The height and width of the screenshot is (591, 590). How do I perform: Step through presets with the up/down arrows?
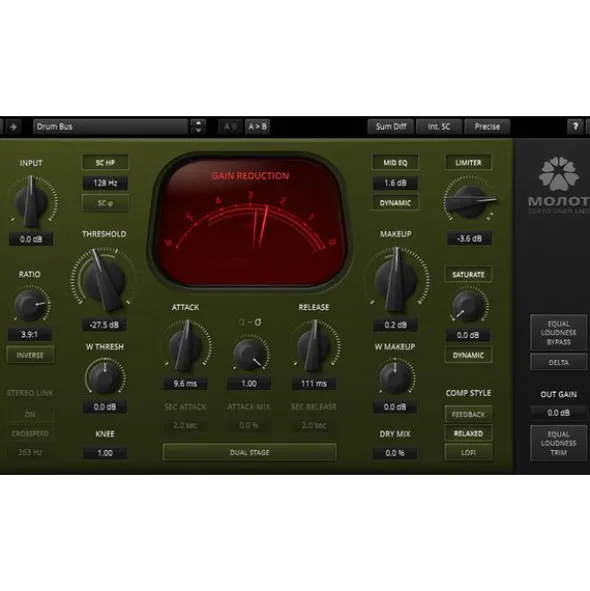pyautogui.click(x=198, y=127)
